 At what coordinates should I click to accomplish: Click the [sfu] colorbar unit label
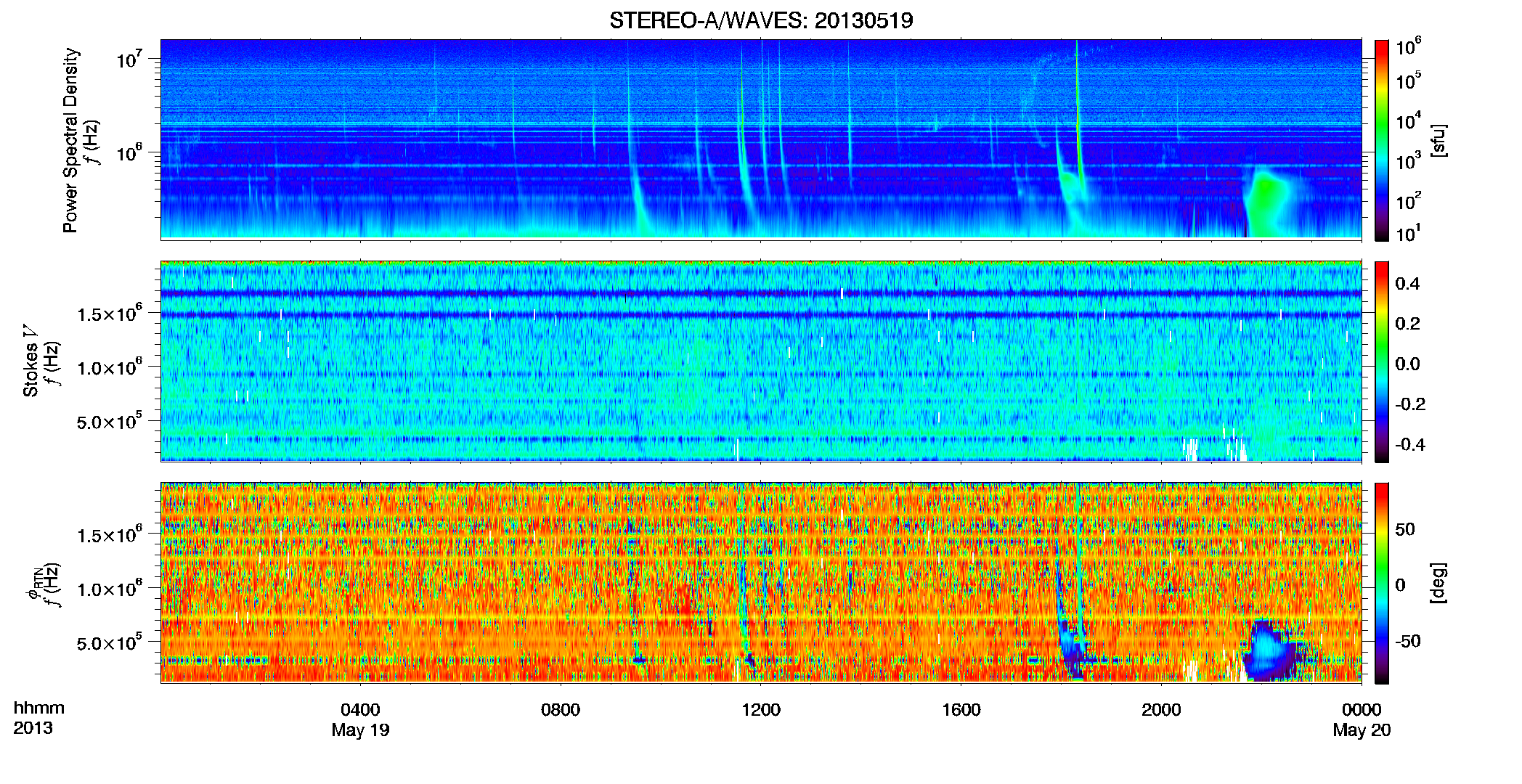(x=1438, y=140)
